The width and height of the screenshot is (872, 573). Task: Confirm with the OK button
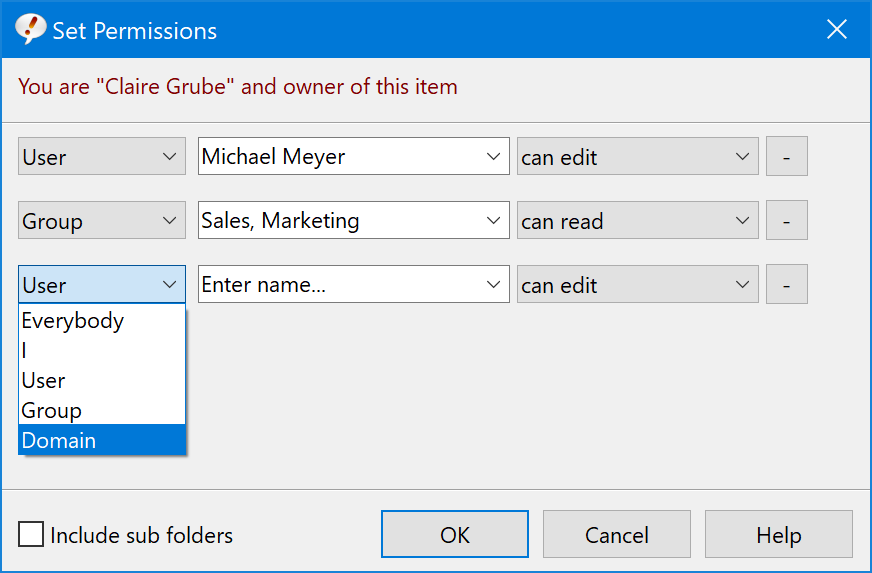[x=455, y=534]
